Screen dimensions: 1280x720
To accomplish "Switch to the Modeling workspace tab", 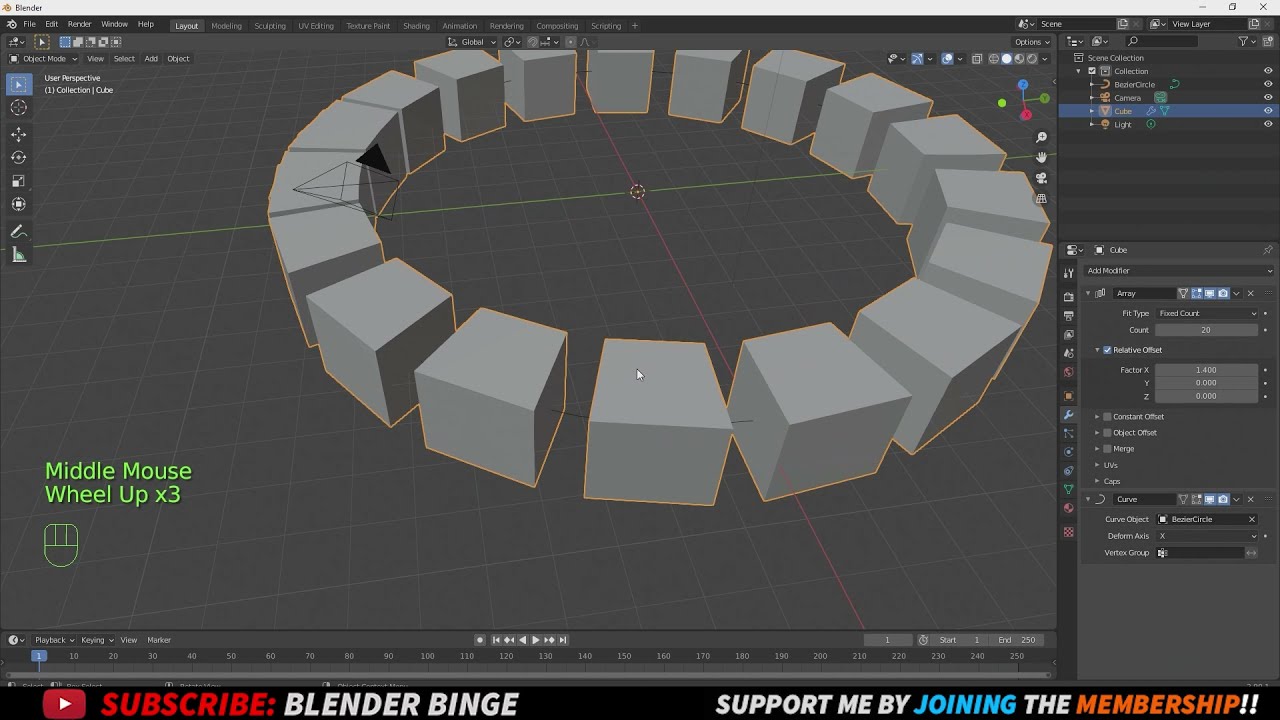I will point(226,26).
